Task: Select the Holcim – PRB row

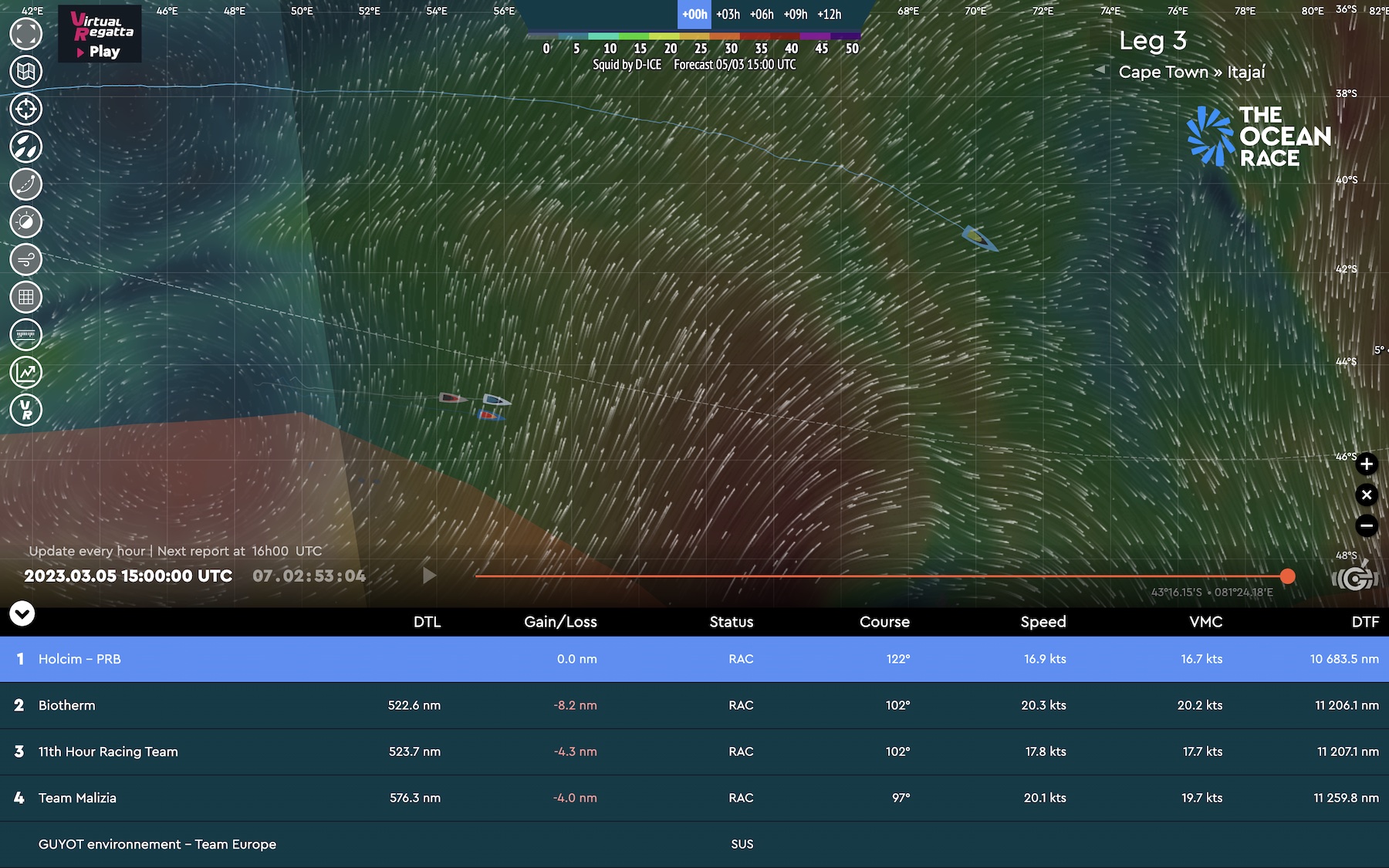Action: point(694,659)
